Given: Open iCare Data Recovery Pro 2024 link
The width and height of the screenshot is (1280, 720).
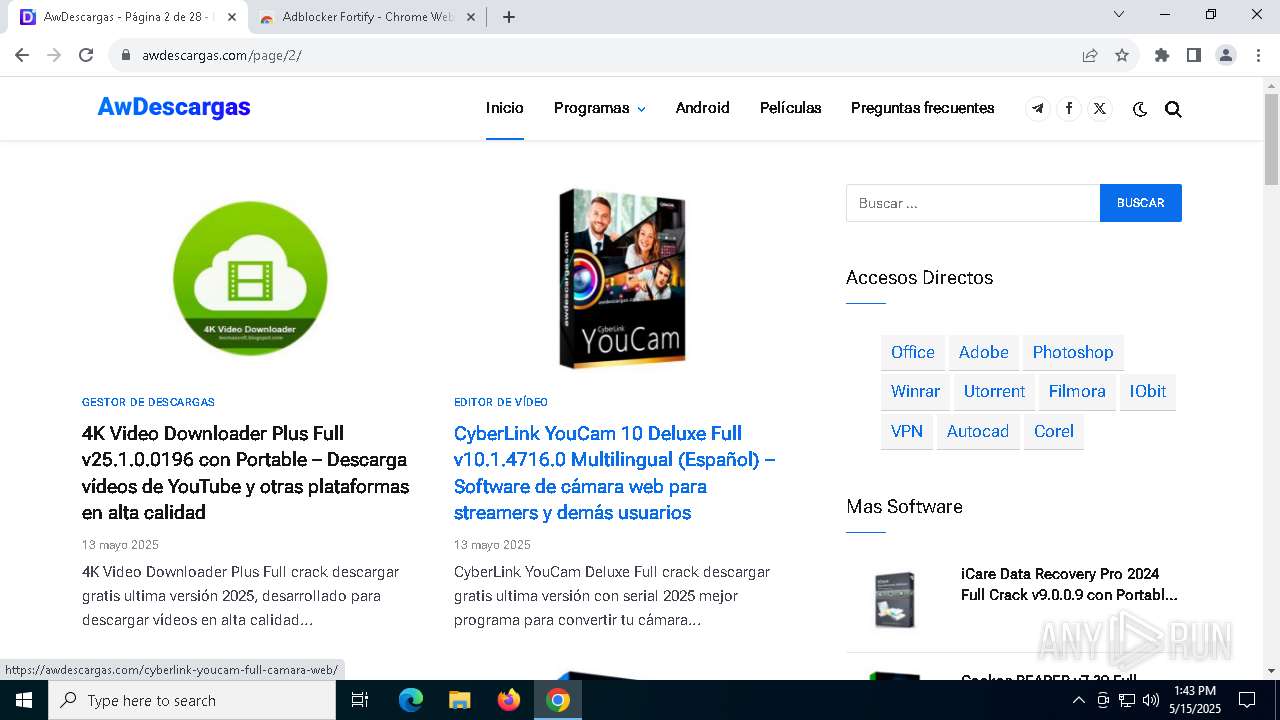Looking at the screenshot, I should pos(1069,584).
